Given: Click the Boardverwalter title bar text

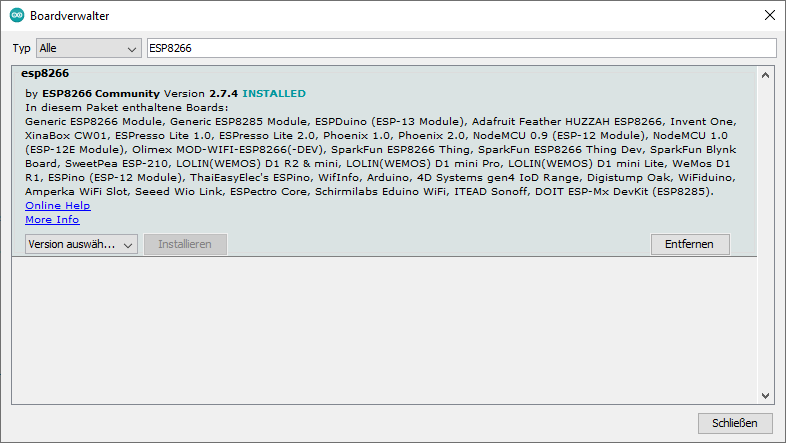Looking at the screenshot, I should (70, 16).
